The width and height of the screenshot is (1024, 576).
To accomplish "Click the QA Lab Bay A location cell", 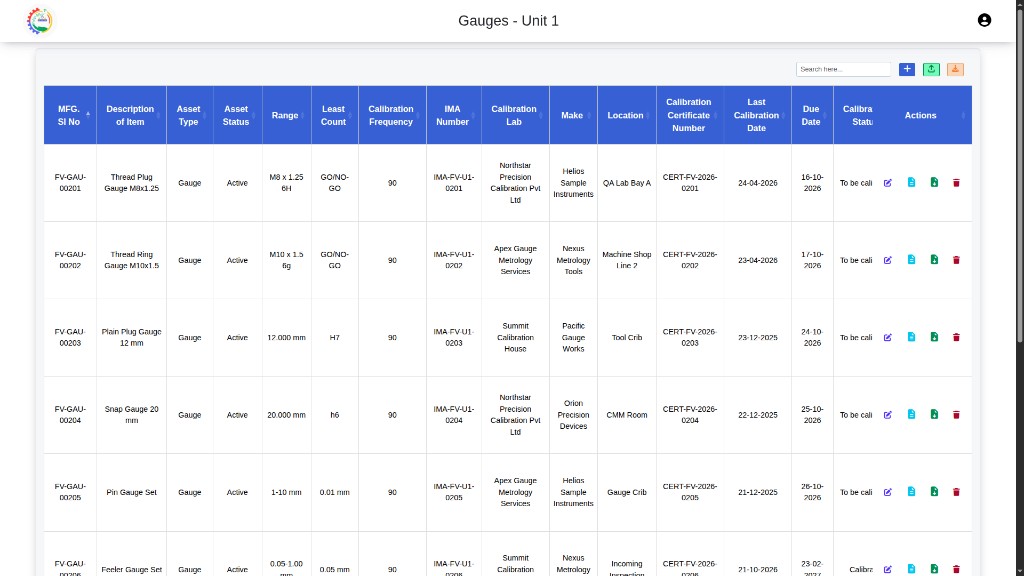I will (x=626, y=183).
